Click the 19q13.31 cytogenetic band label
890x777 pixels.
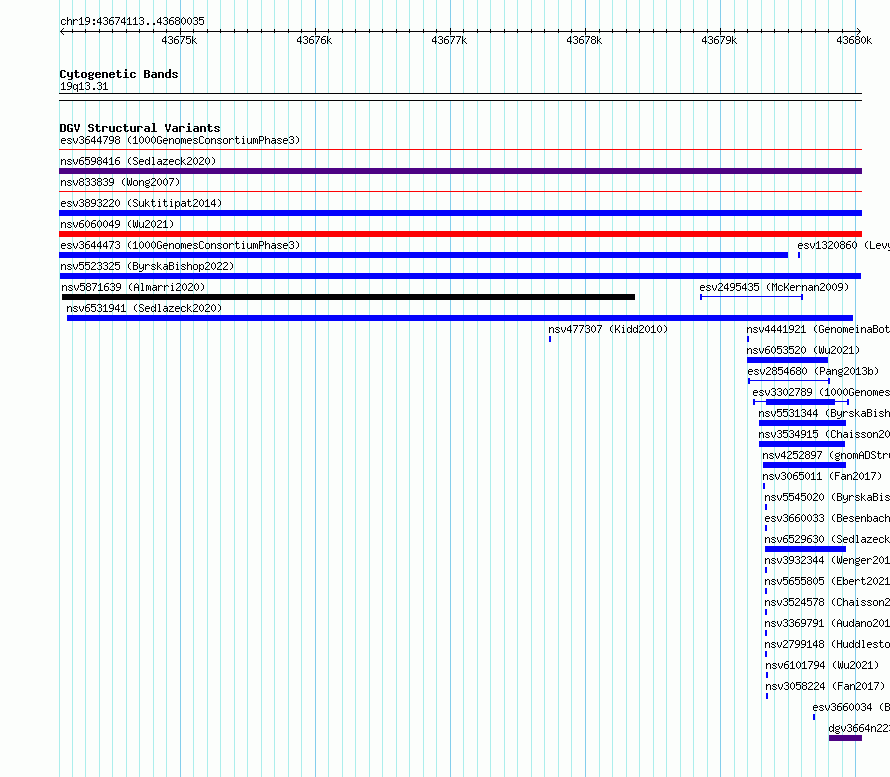tap(84, 86)
